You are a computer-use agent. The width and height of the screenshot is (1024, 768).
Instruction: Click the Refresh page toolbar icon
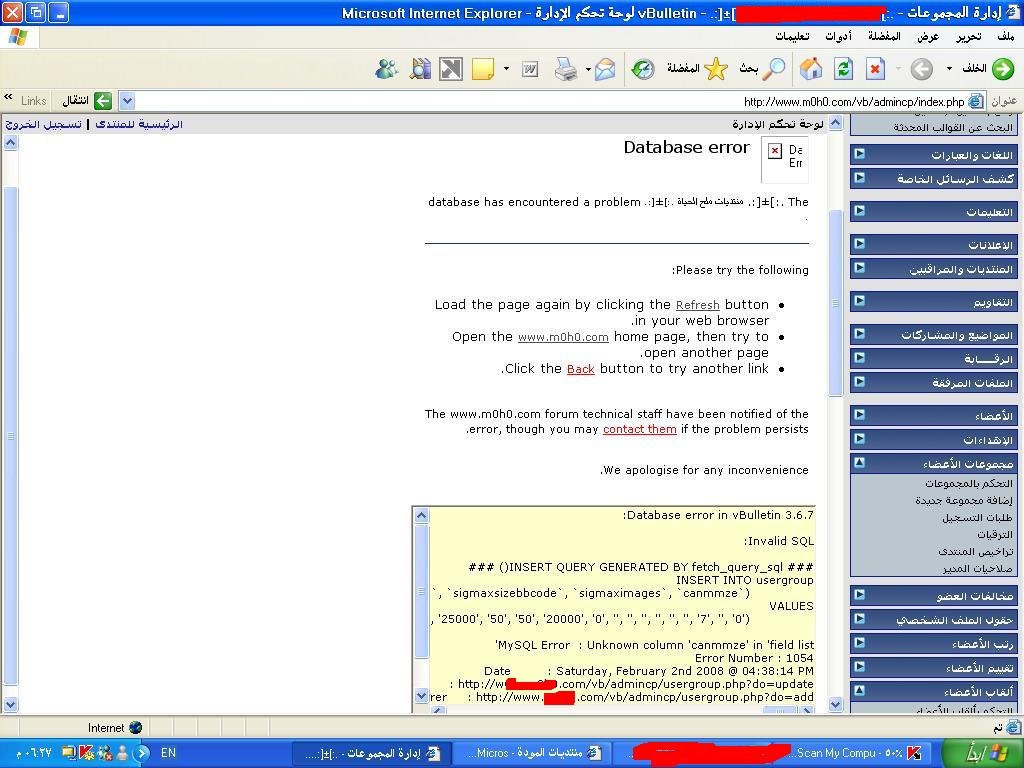[843, 69]
